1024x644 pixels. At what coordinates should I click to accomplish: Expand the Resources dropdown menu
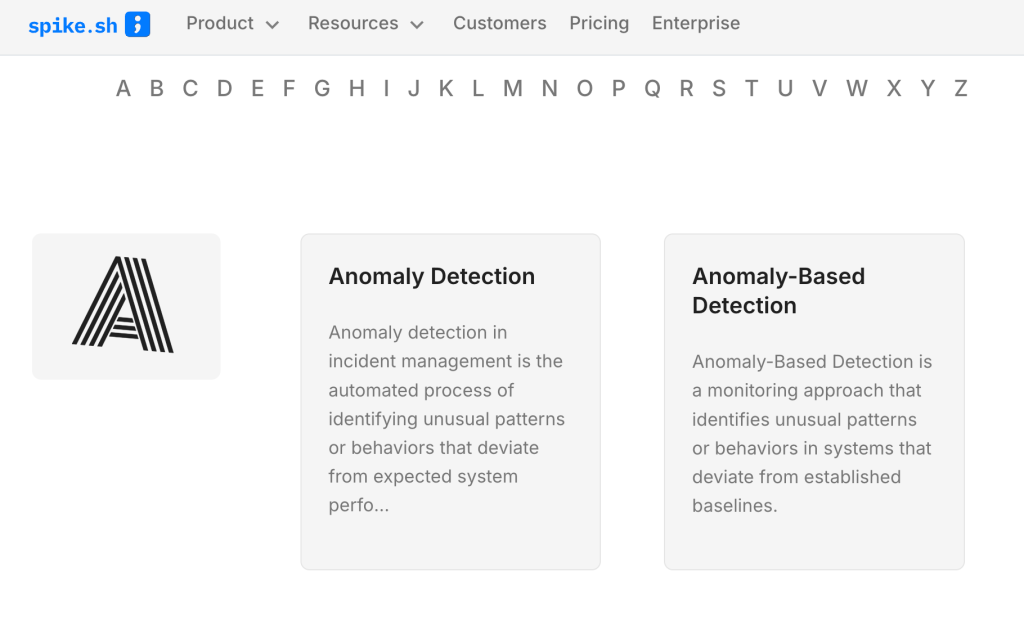click(353, 23)
